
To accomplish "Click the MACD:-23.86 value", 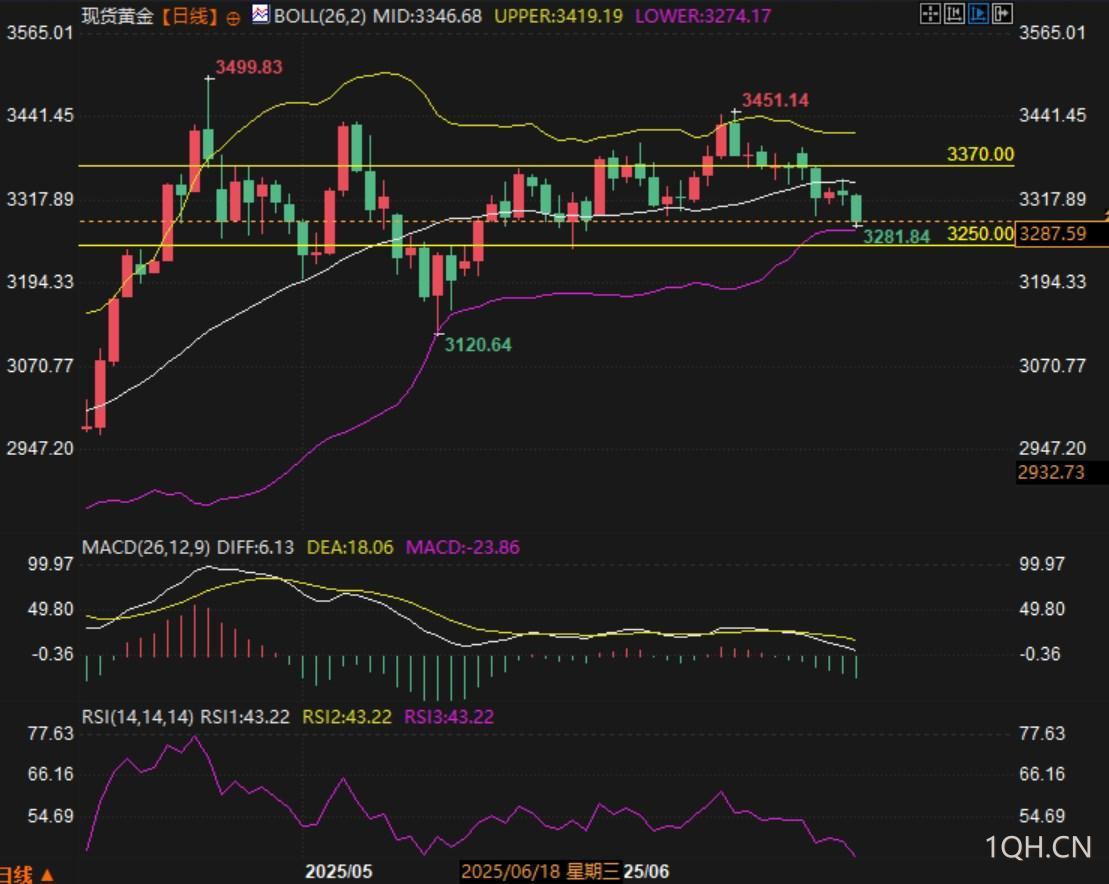I will (x=463, y=547).
